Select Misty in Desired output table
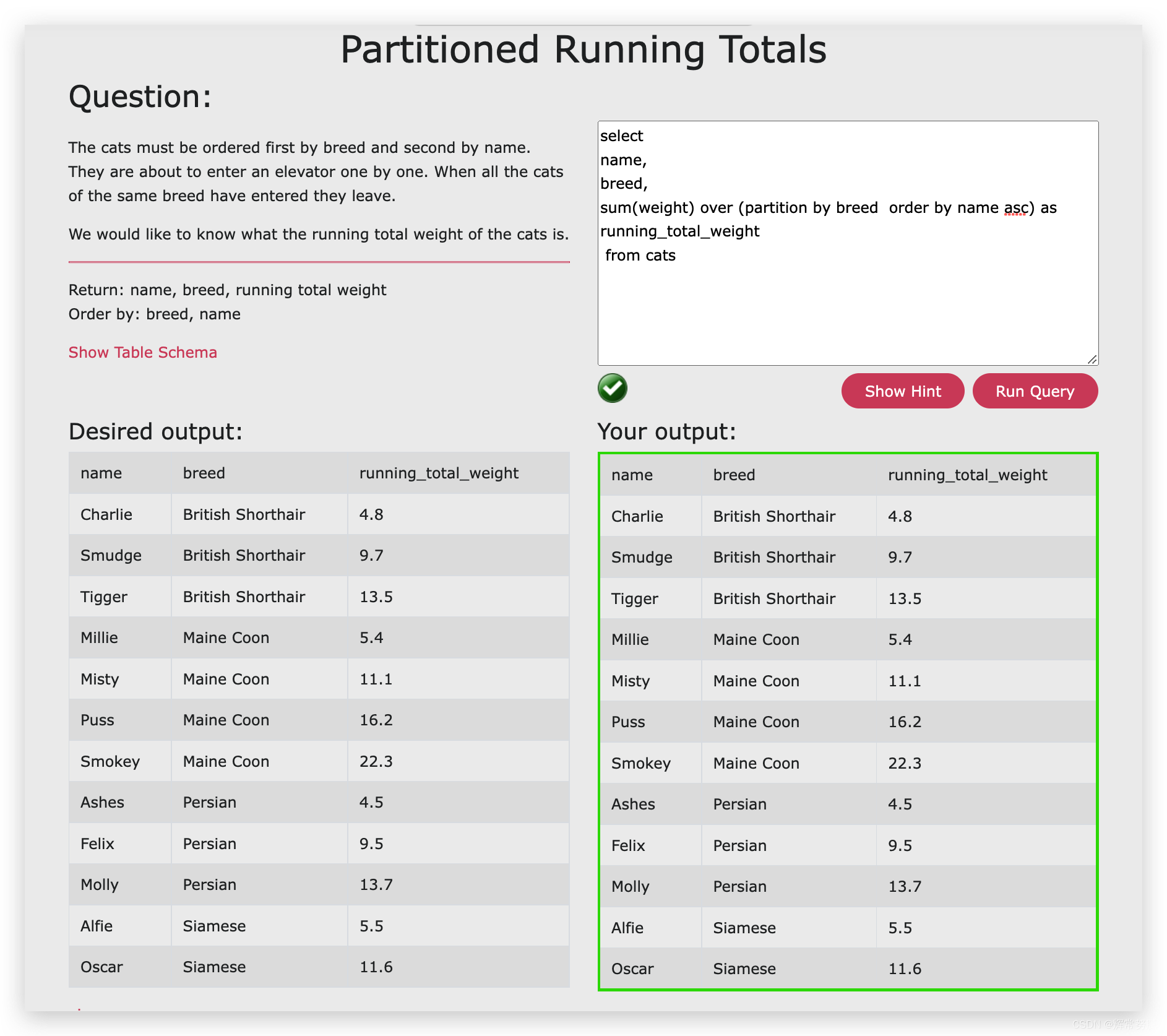Viewport: 1167px width, 1036px height. tap(100, 679)
